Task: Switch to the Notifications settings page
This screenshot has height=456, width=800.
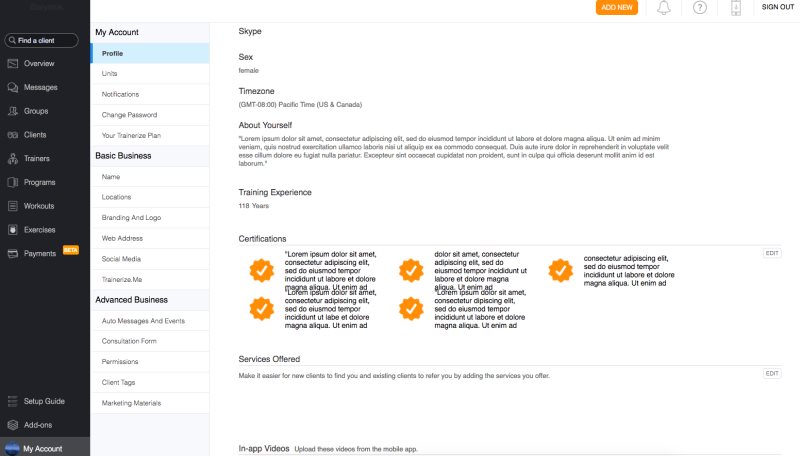Action: click(120, 94)
